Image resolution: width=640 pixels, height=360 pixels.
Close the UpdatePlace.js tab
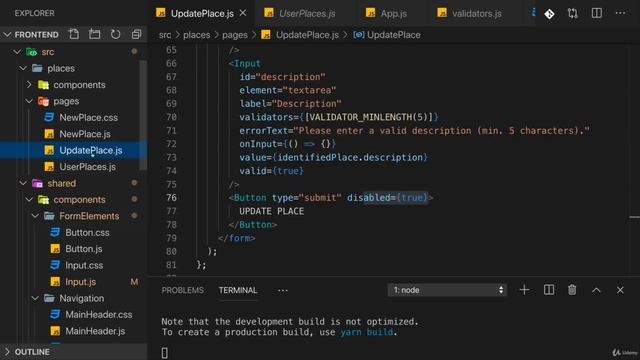pyautogui.click(x=243, y=13)
